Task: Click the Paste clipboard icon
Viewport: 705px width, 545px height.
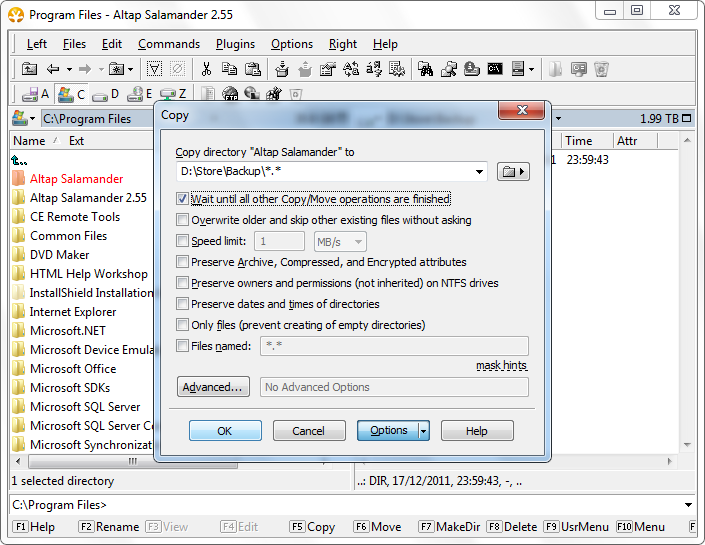Action: pyautogui.click(x=253, y=69)
